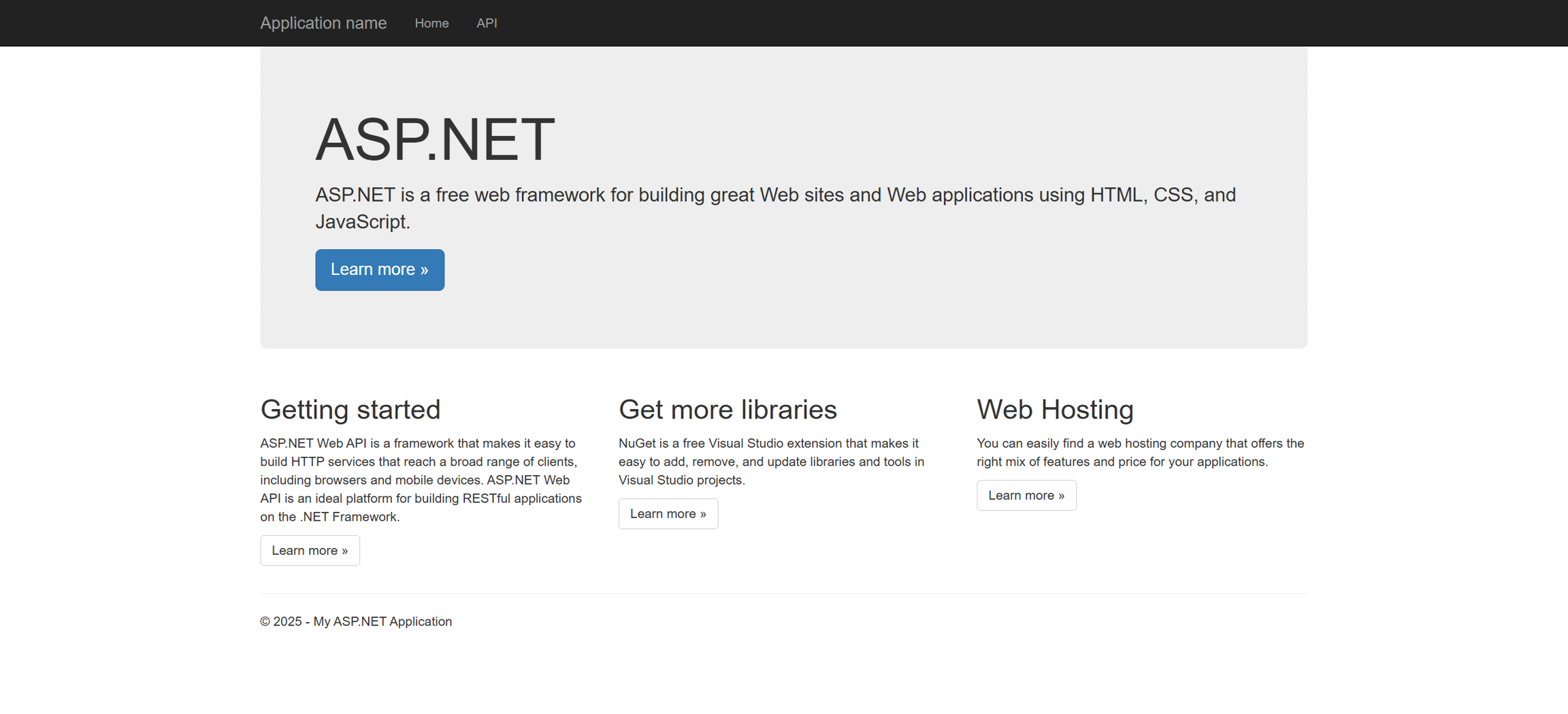
Task: Click the paragraph starting 'You can easily find'
Action: coord(1141,453)
